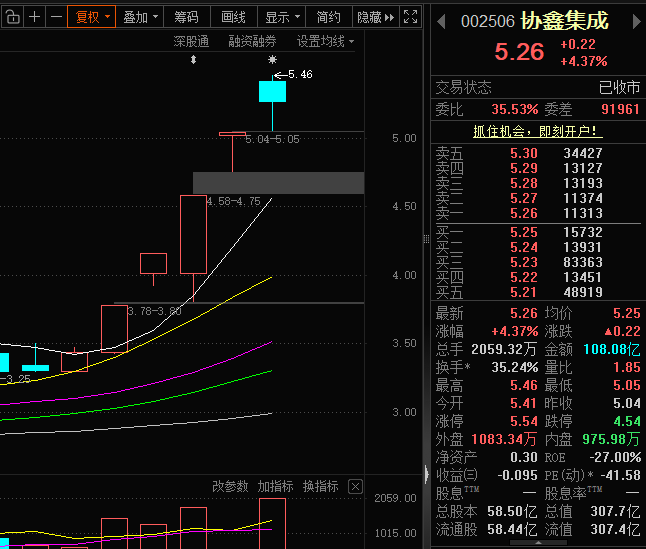Close the volume indicator panel

[x=355, y=486]
